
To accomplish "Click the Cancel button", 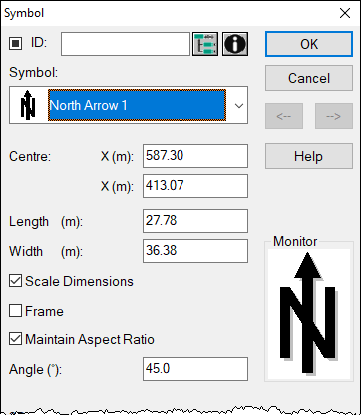I will coord(309,78).
